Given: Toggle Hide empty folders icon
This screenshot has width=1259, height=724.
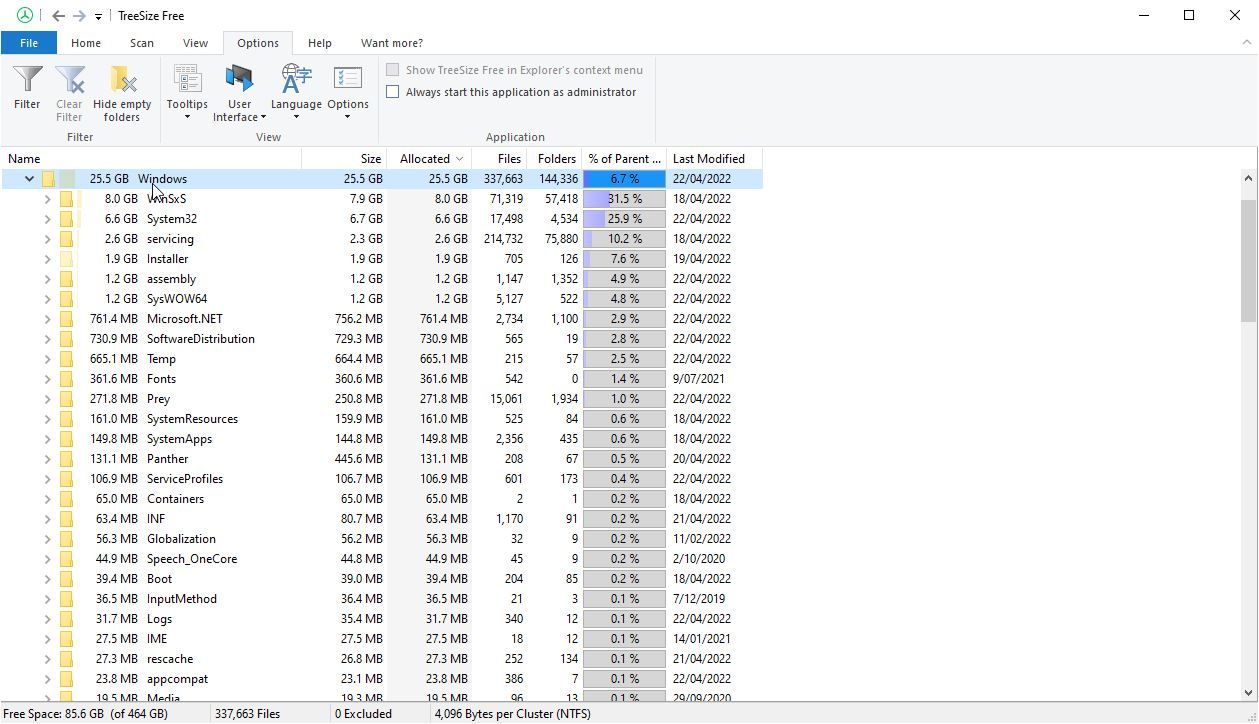Looking at the screenshot, I should (122, 81).
